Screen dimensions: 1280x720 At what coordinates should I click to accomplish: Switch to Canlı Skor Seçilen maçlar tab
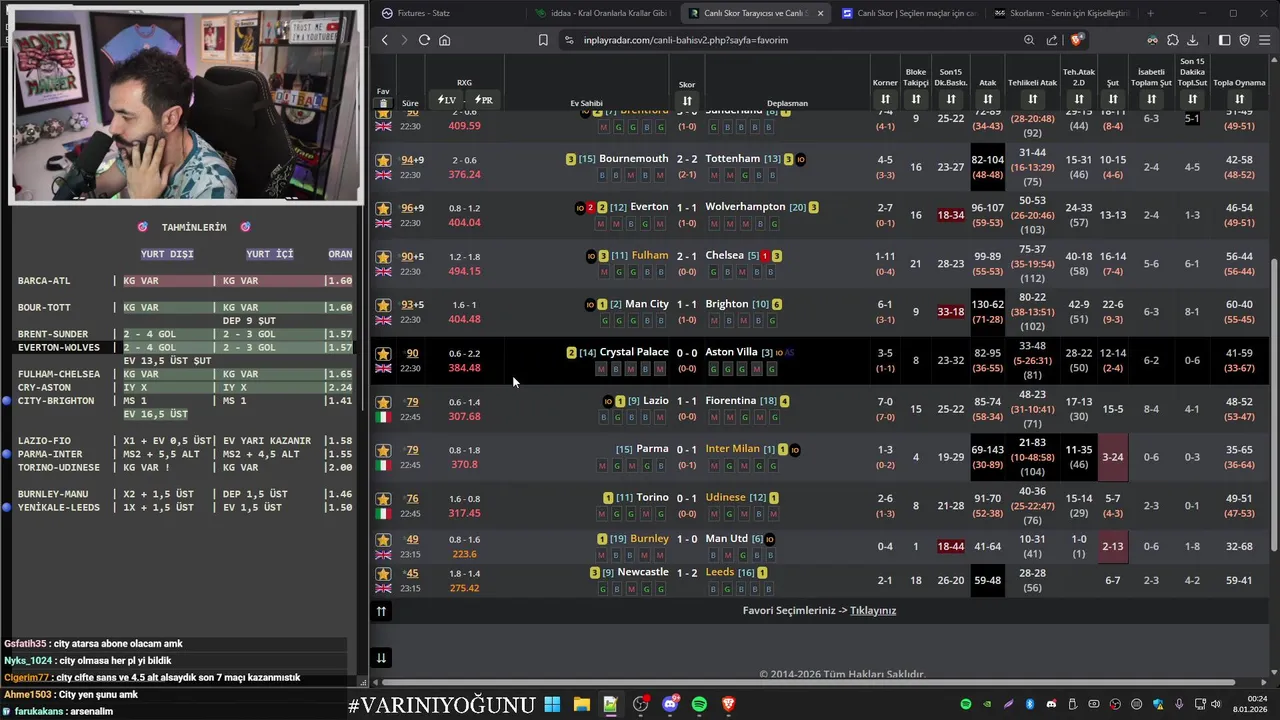pyautogui.click(x=908, y=13)
